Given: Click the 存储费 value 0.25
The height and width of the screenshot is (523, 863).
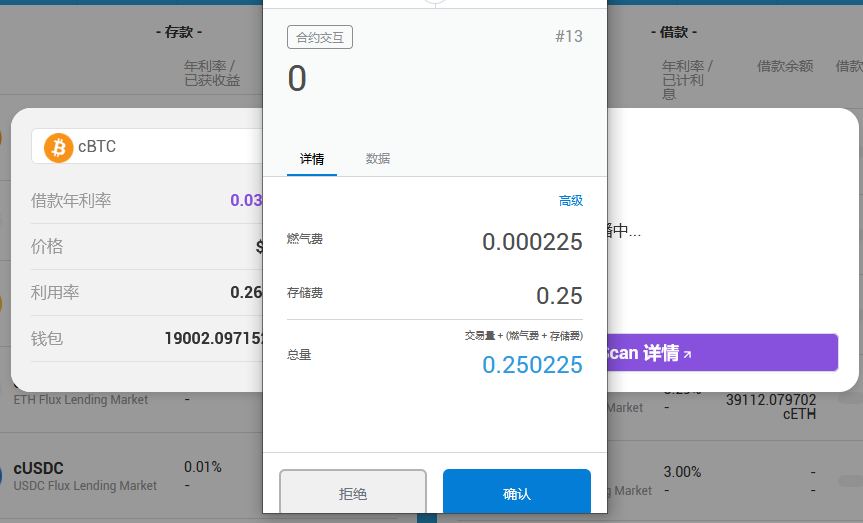Looking at the screenshot, I should point(559,296).
